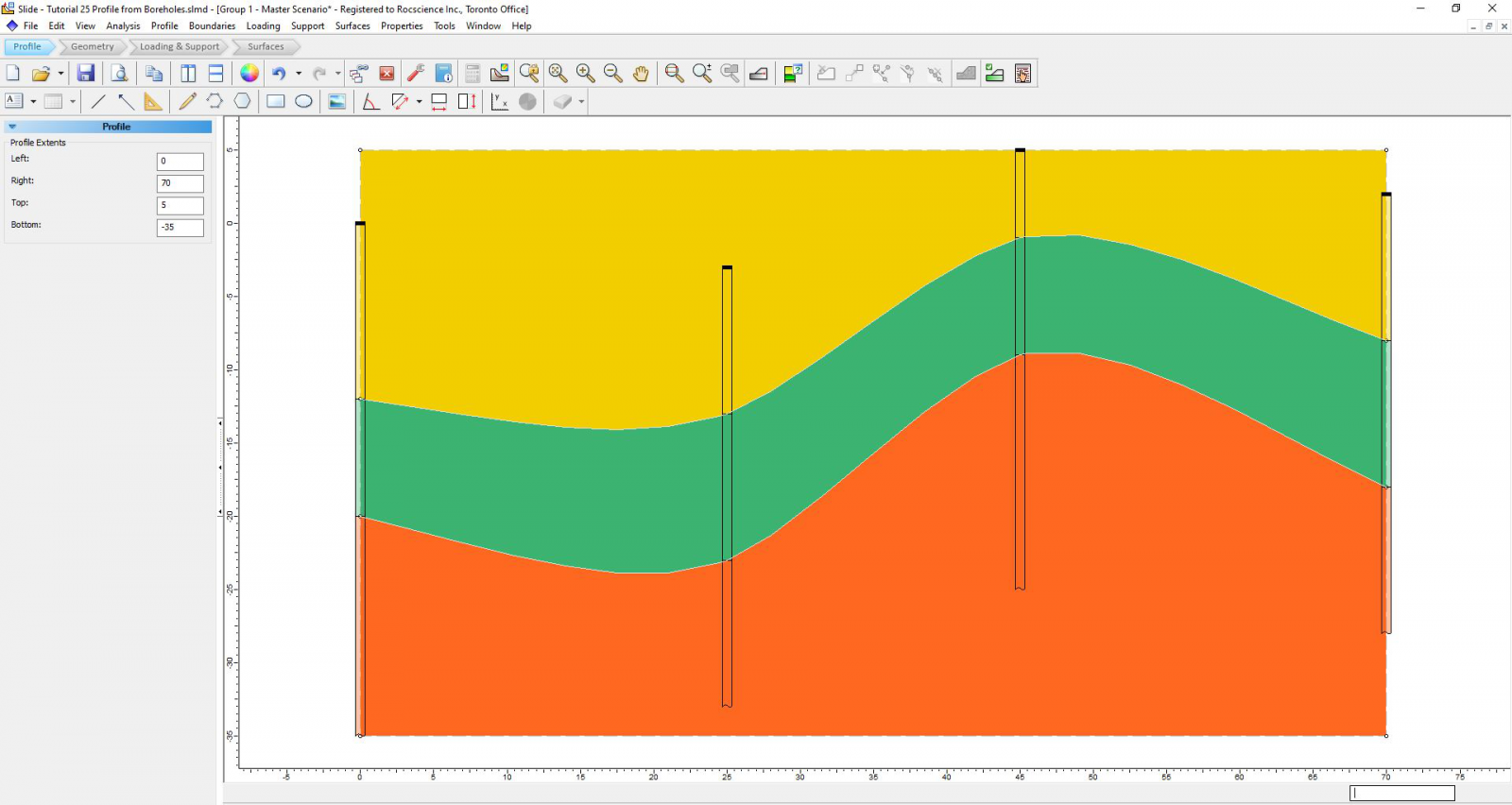
Task: Save the project with floppy disk icon
Action: click(x=85, y=74)
